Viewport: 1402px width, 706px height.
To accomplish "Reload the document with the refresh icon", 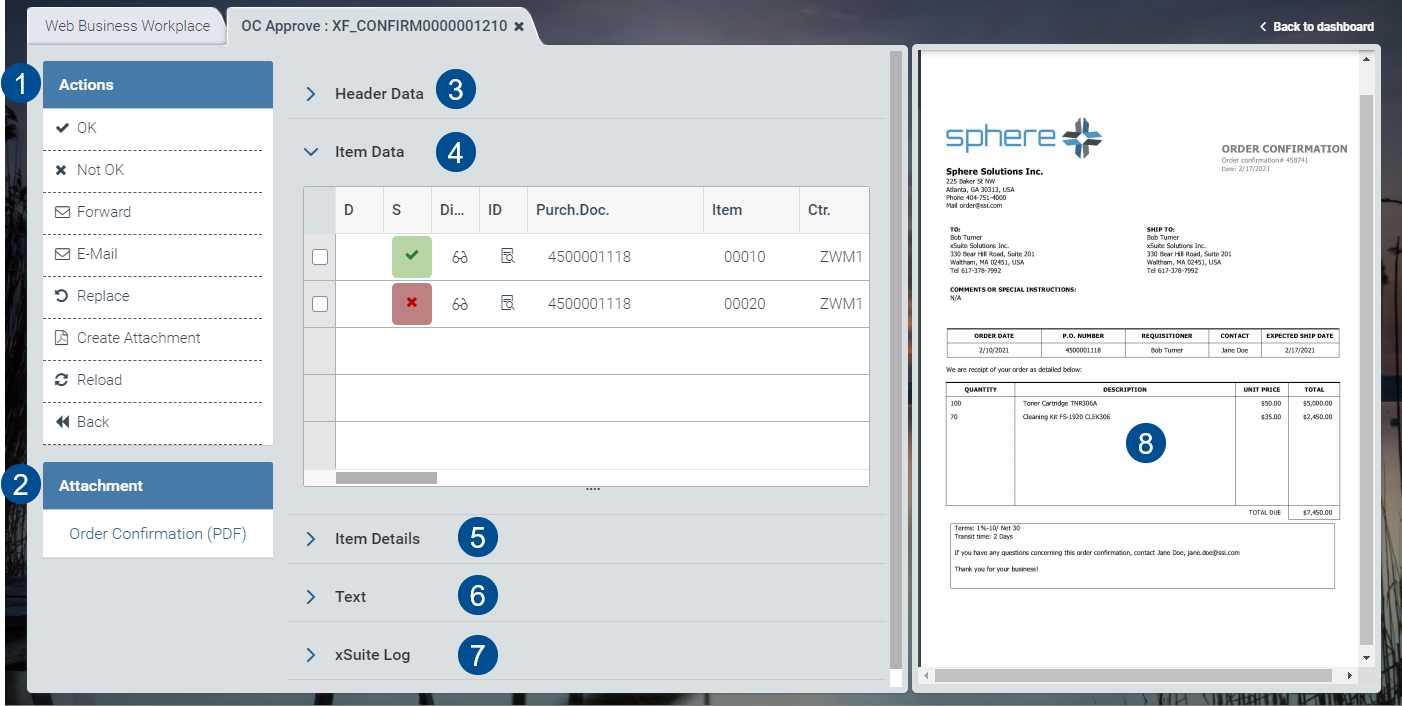I will tap(85, 379).
